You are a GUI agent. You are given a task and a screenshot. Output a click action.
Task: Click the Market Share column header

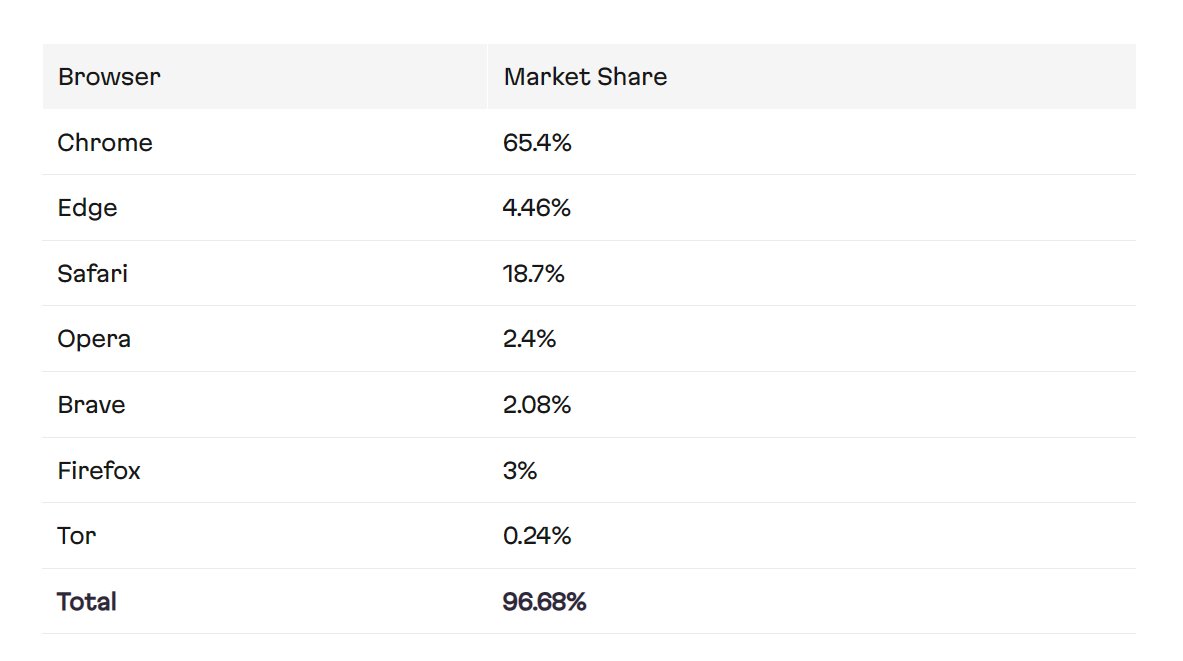(585, 77)
